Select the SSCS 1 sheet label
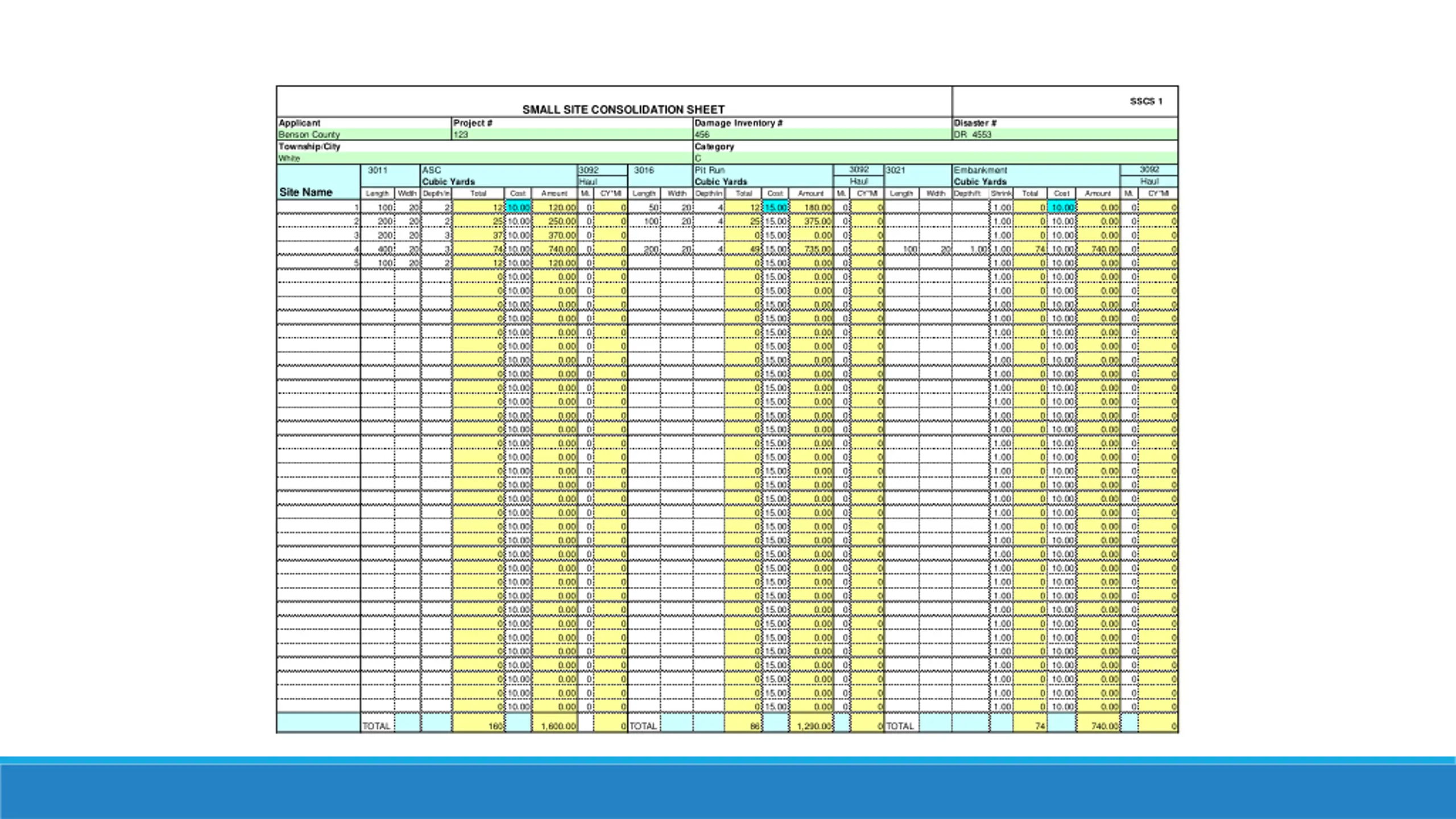Viewport: 1456px width, 819px height. pyautogui.click(x=1146, y=101)
